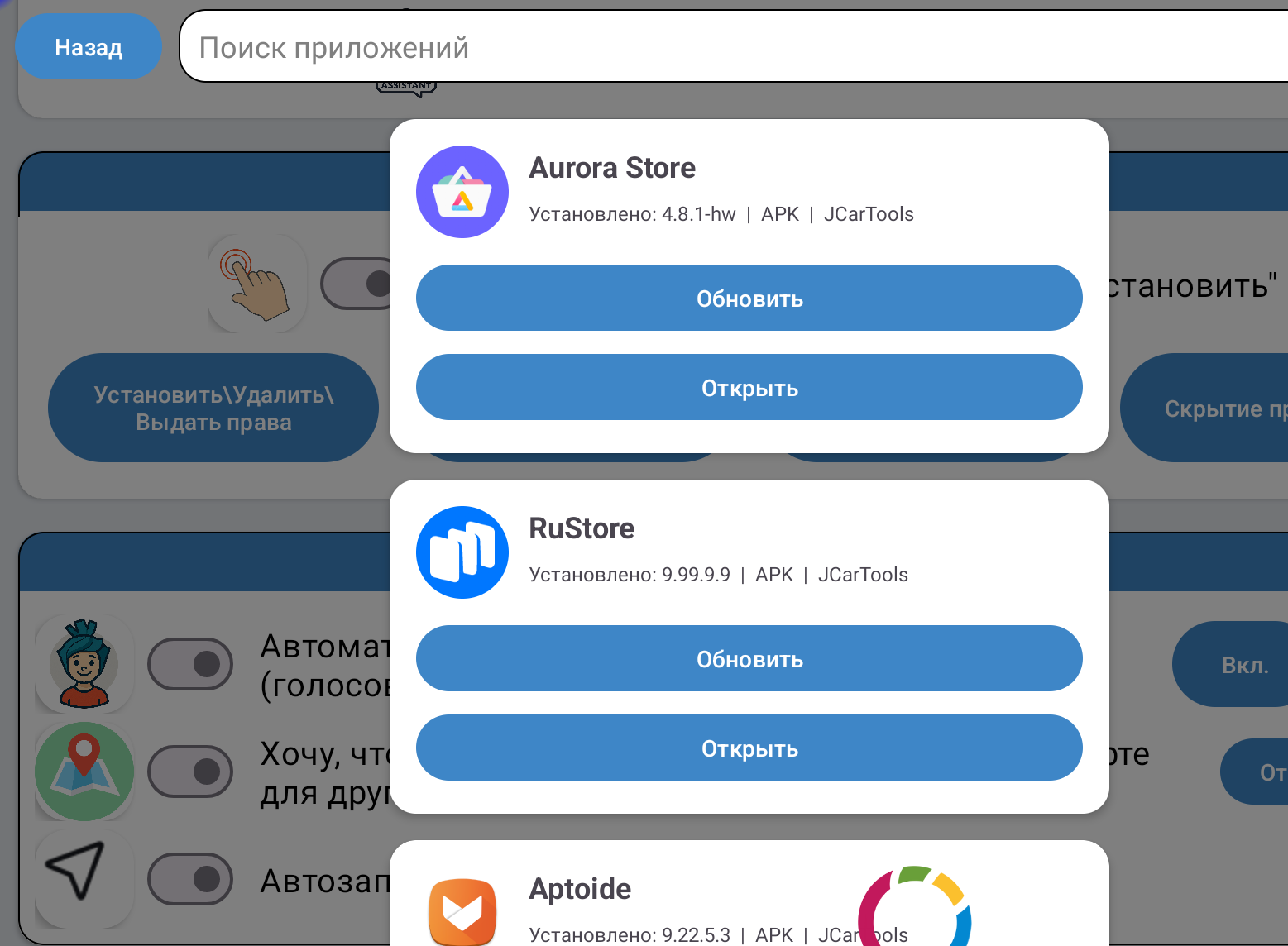Click the navigation arrow icon
The image size is (1288, 946).
coord(84,879)
